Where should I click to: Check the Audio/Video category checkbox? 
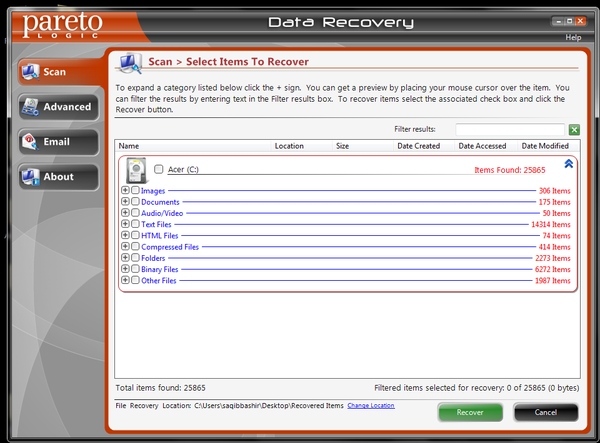[135, 212]
